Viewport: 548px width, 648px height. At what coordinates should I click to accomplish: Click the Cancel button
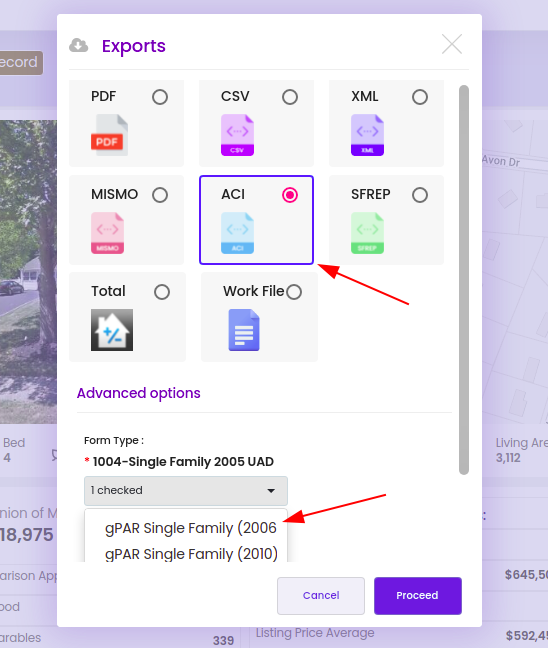321,596
